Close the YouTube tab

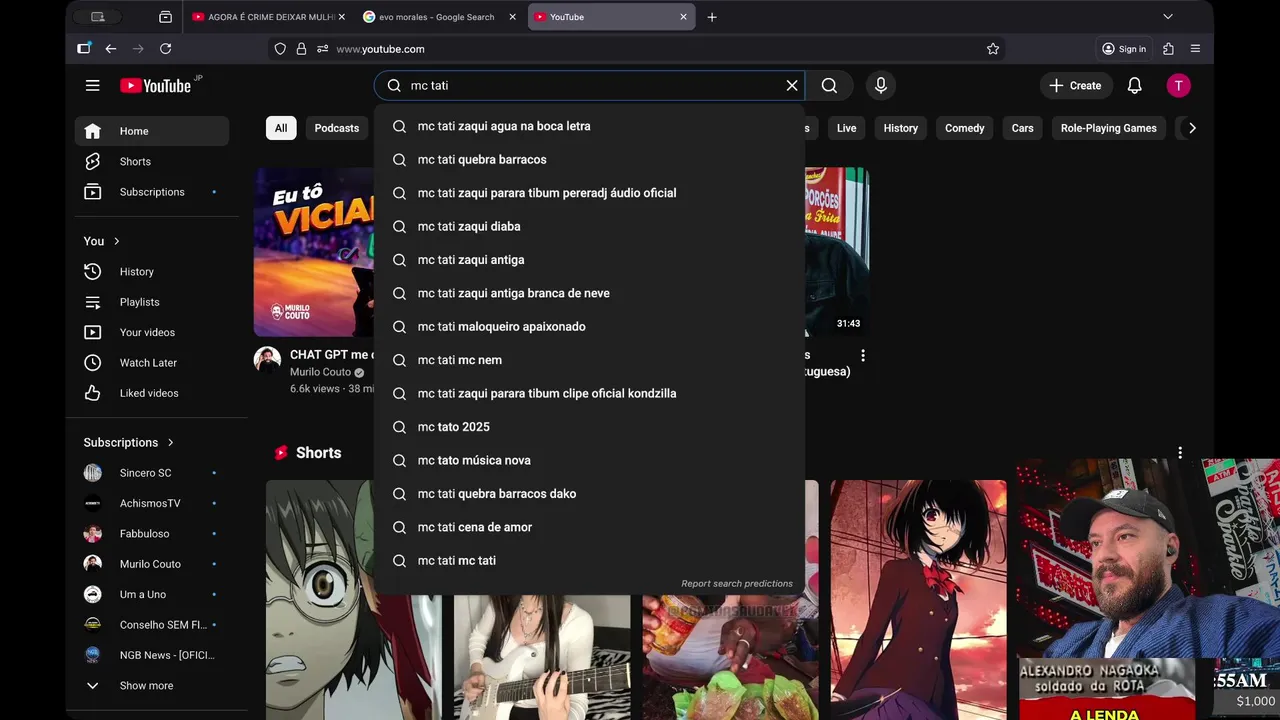pos(683,17)
